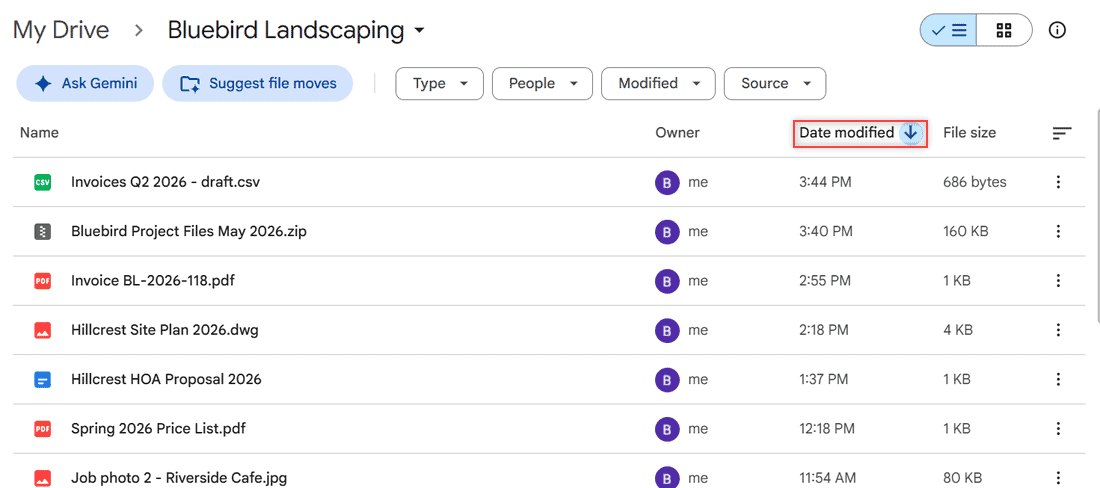Screen dimensions: 1100x488
Task: Select Spring 2026 Price List.pdf
Action: (159, 428)
